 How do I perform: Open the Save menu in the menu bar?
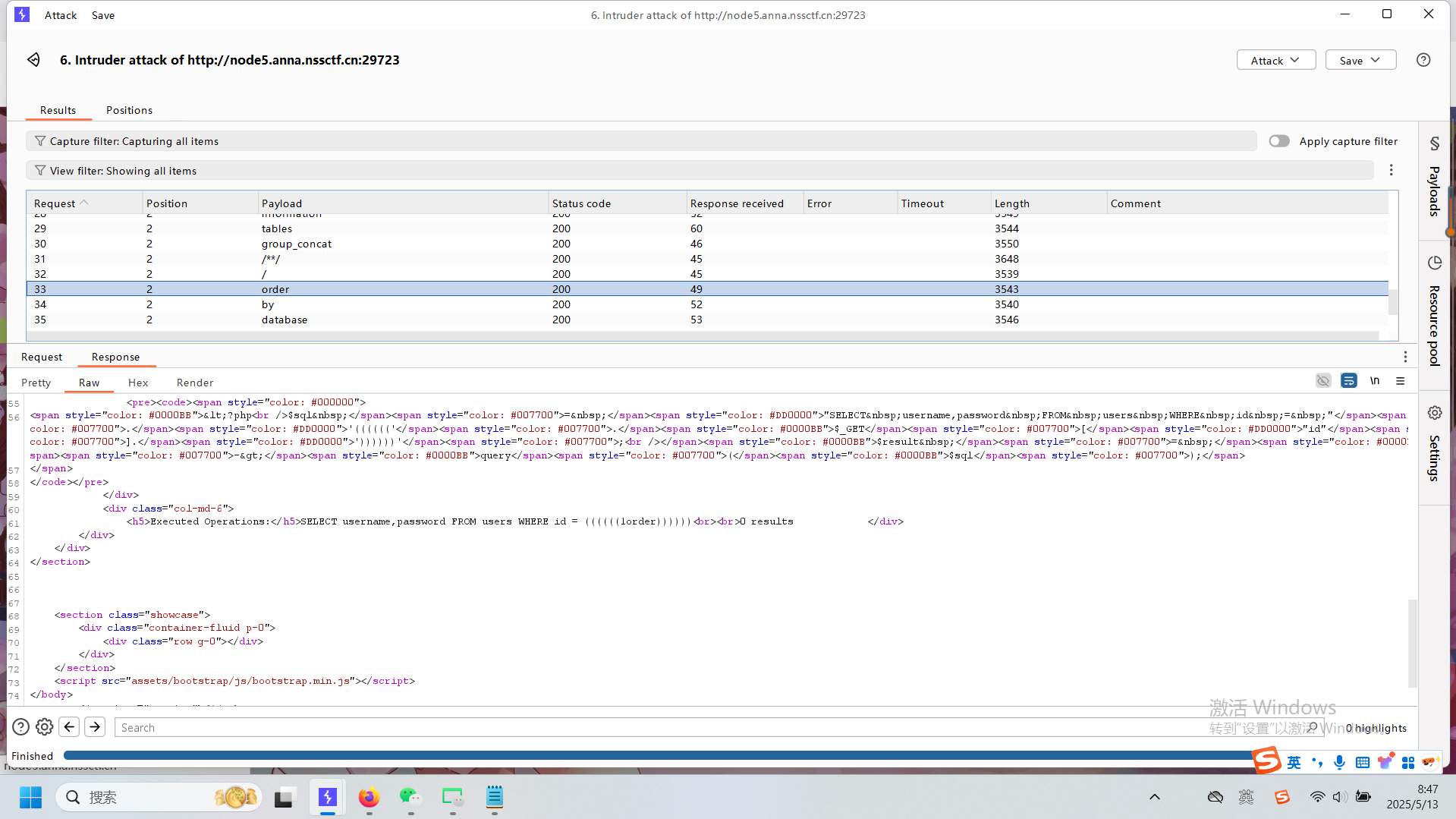(103, 15)
